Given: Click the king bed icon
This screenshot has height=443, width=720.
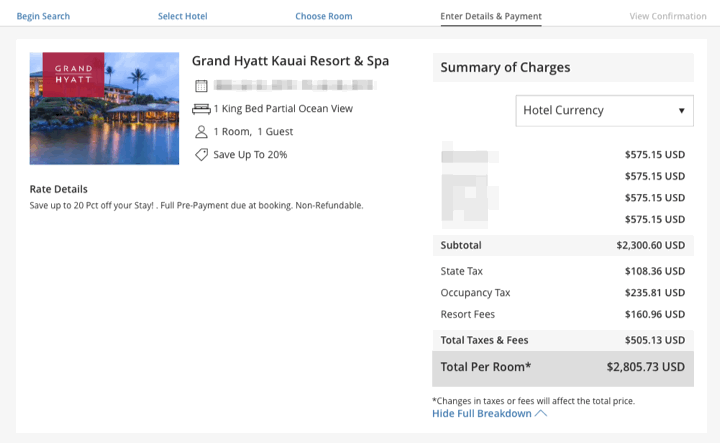Looking at the screenshot, I should [201, 109].
